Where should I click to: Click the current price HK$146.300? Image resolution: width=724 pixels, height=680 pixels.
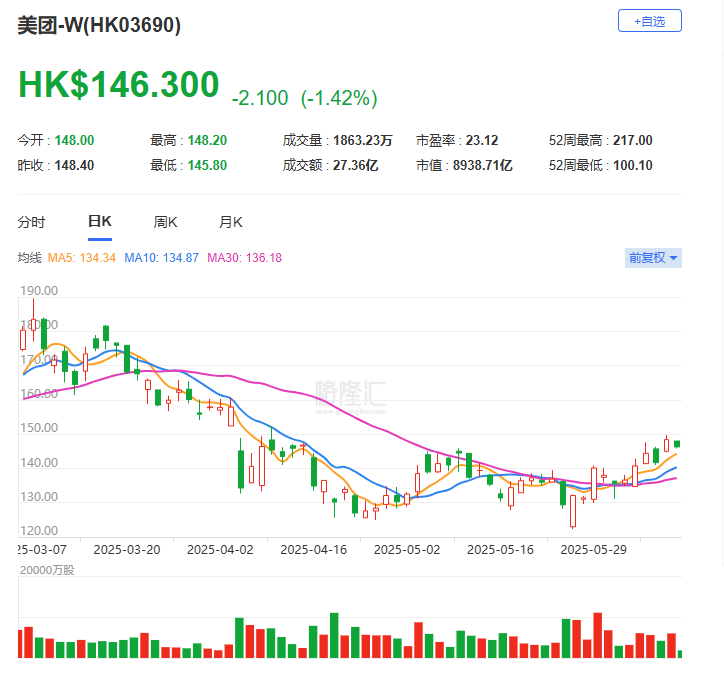pos(119,84)
